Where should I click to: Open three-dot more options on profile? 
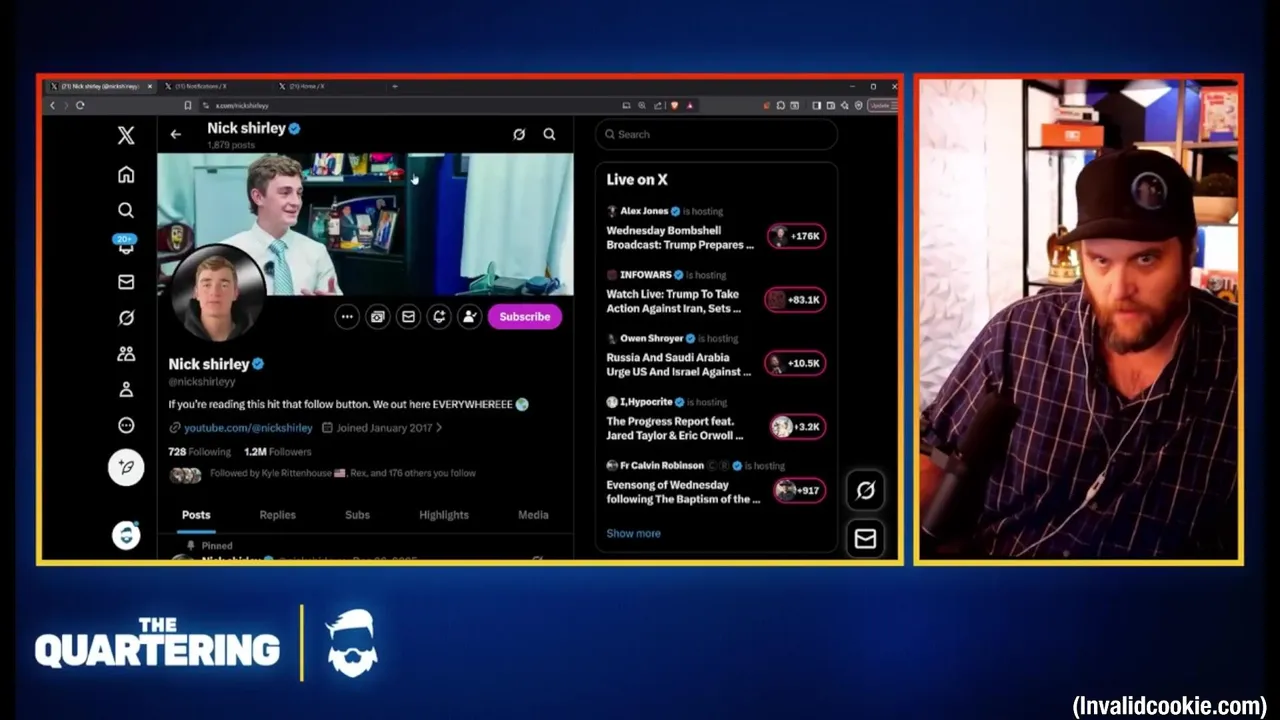[x=347, y=317]
